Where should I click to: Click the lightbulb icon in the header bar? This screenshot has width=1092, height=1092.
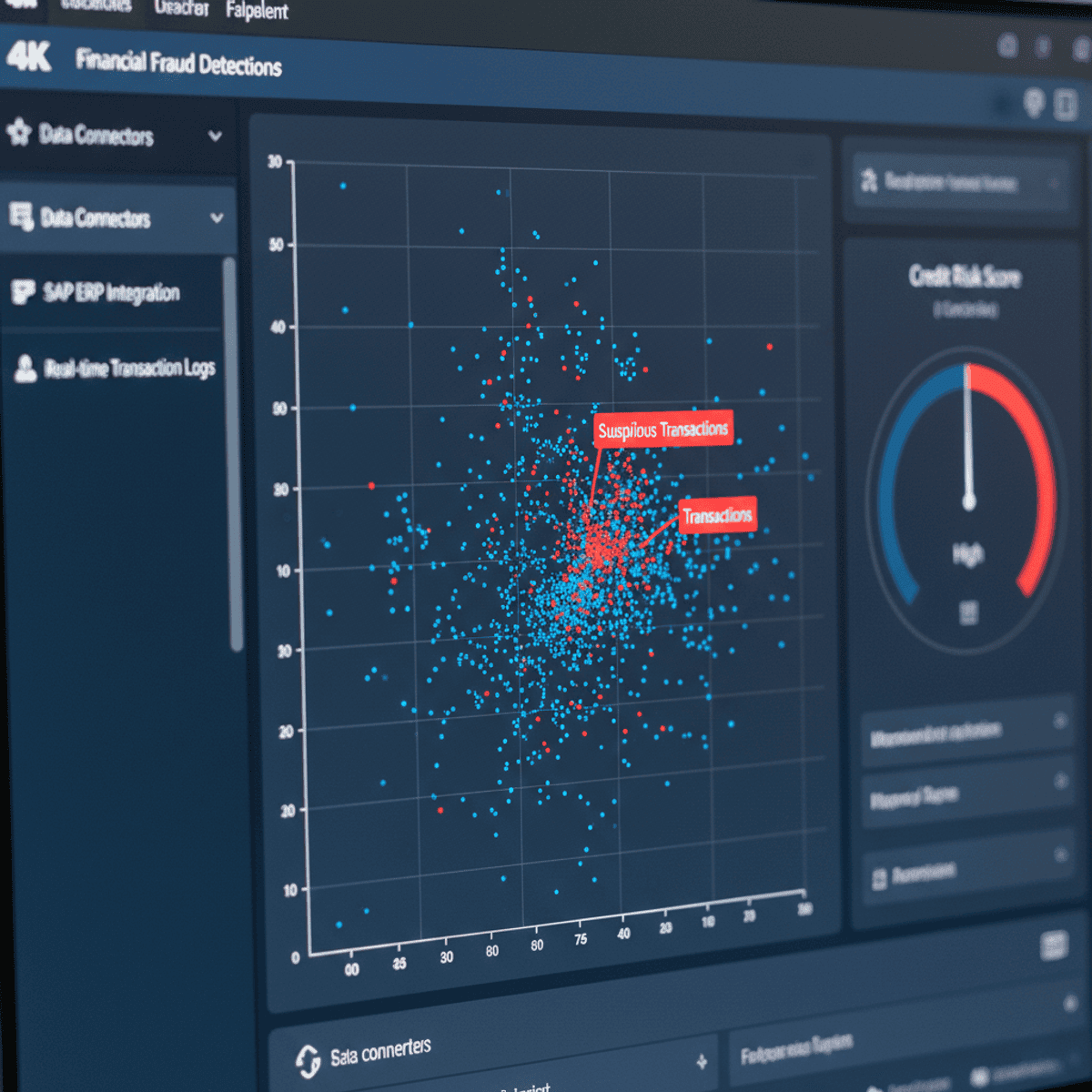[1034, 102]
